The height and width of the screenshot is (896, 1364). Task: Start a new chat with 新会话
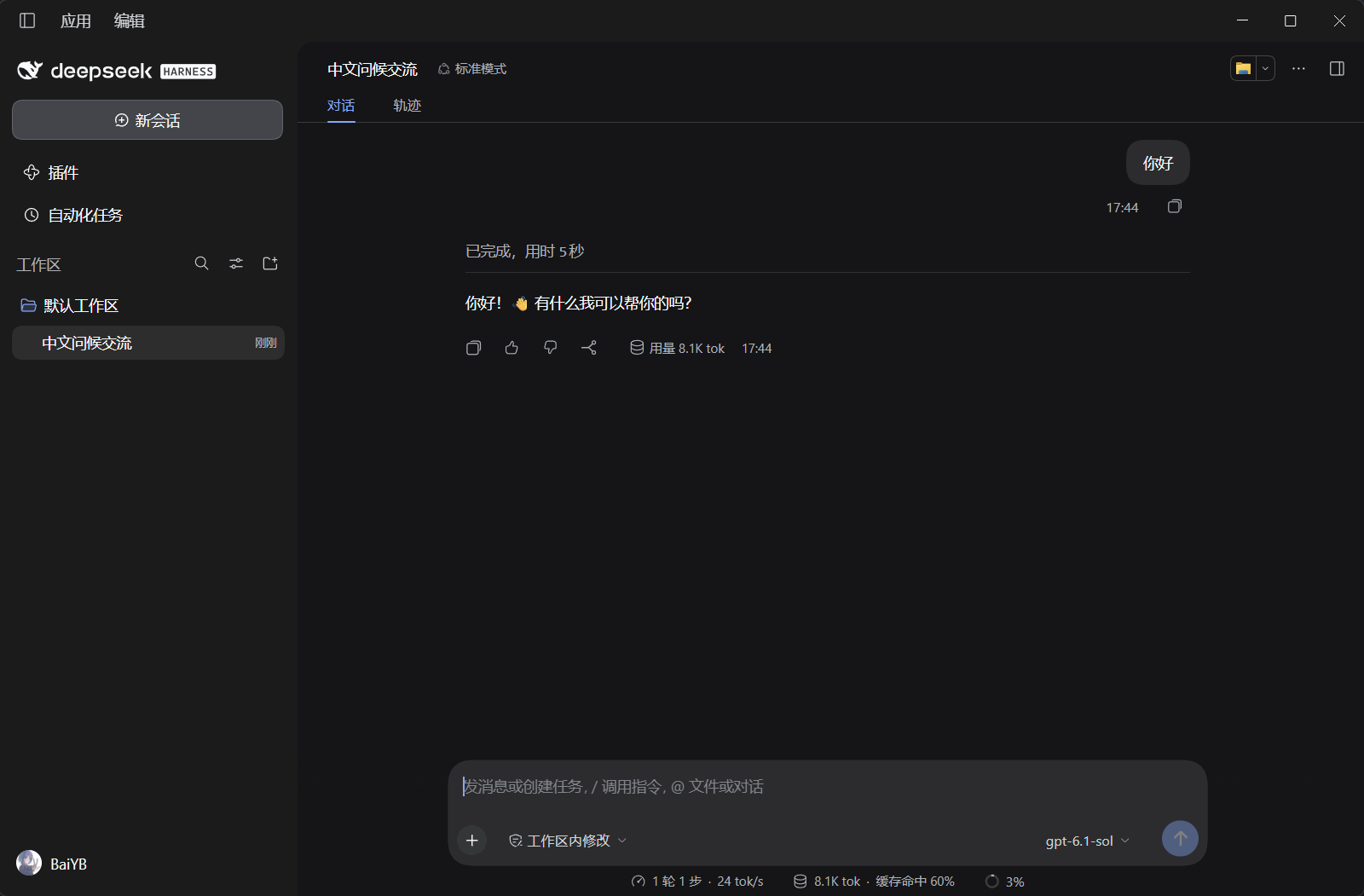147,120
